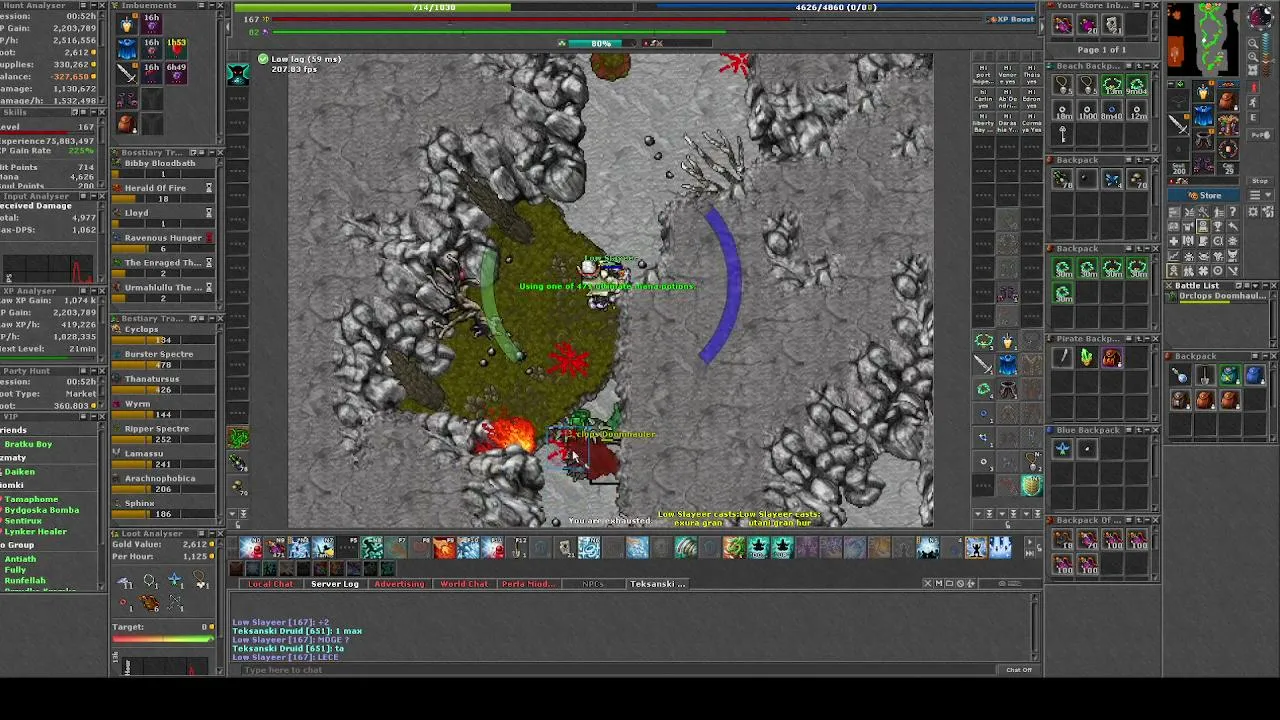Click the 'Page 1 of 1' Store Inbox label

tap(1101, 49)
